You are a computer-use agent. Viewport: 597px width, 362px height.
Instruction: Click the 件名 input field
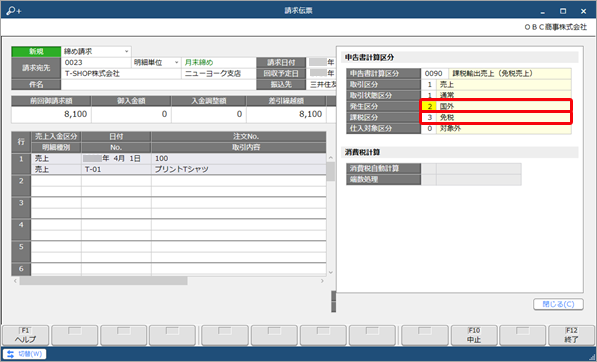[159, 85]
